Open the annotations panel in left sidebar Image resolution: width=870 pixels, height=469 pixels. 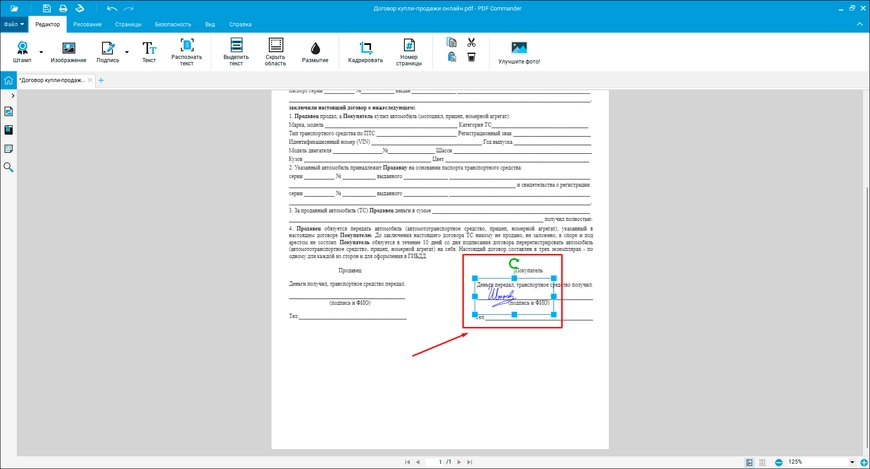8,149
